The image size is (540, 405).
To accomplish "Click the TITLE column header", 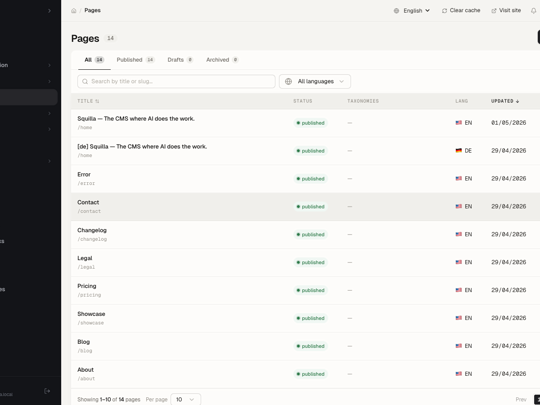I will click(88, 101).
